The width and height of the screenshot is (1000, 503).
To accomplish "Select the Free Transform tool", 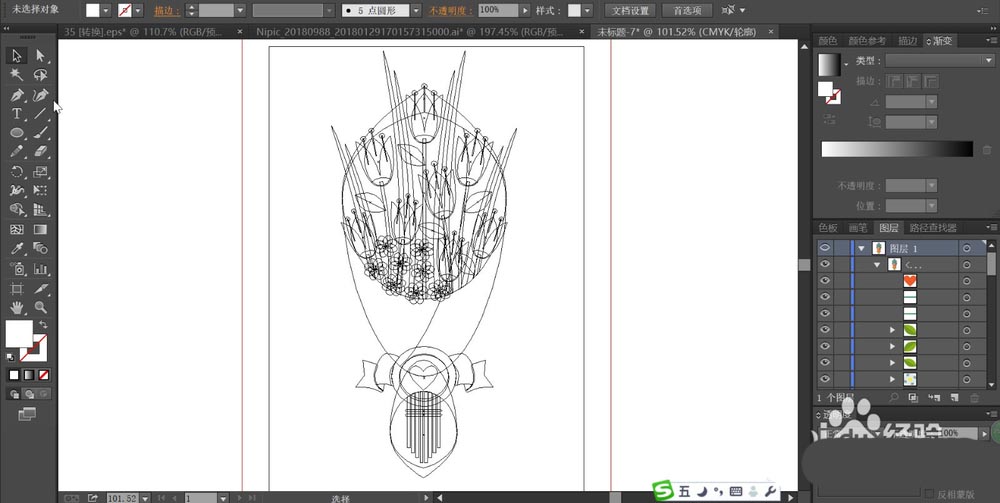I will click(x=41, y=191).
